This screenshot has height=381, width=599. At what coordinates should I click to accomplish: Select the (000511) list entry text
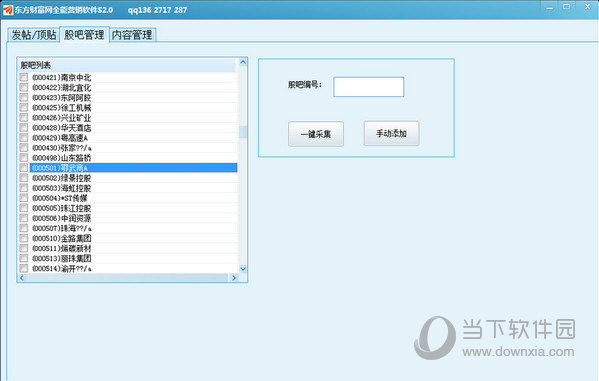62,248
